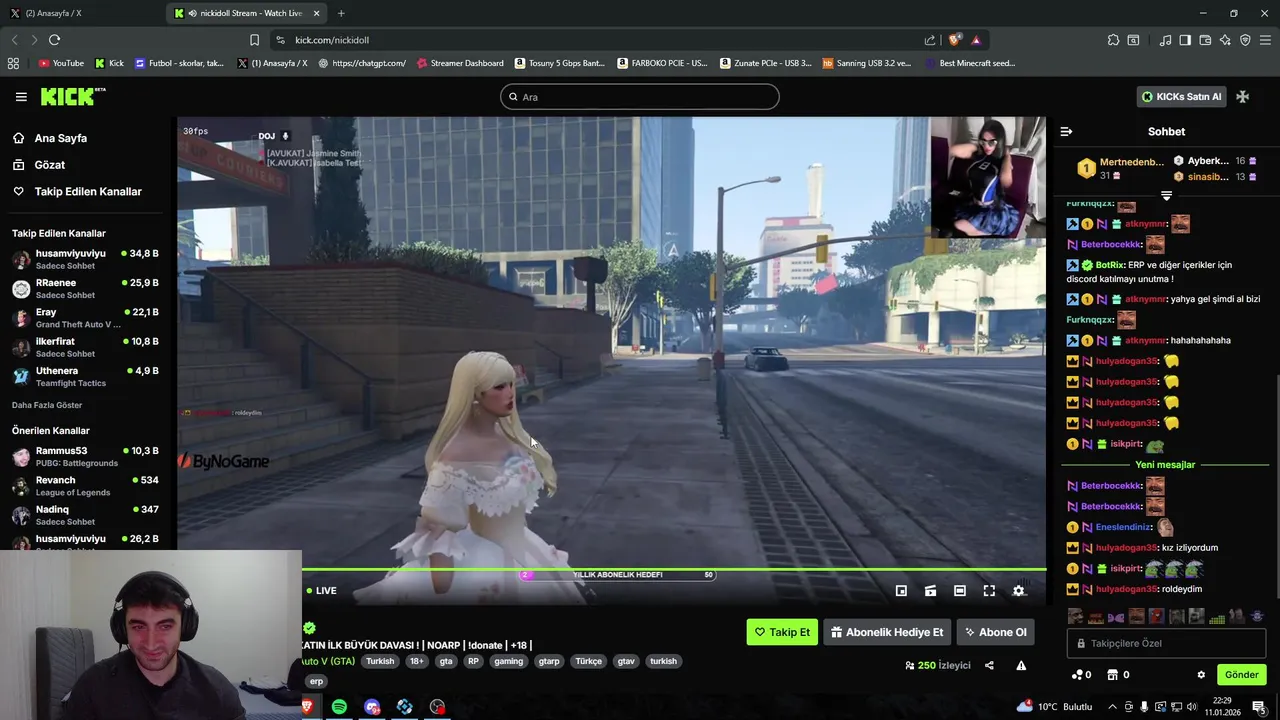Open Eray's Grand Theft Auto V channel

[85, 318]
